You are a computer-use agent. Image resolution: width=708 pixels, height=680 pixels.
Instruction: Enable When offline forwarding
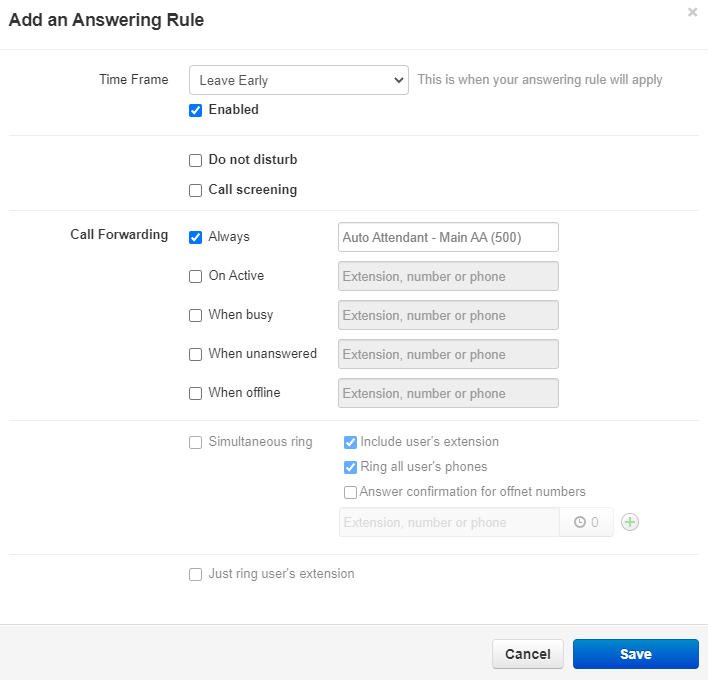coord(196,393)
